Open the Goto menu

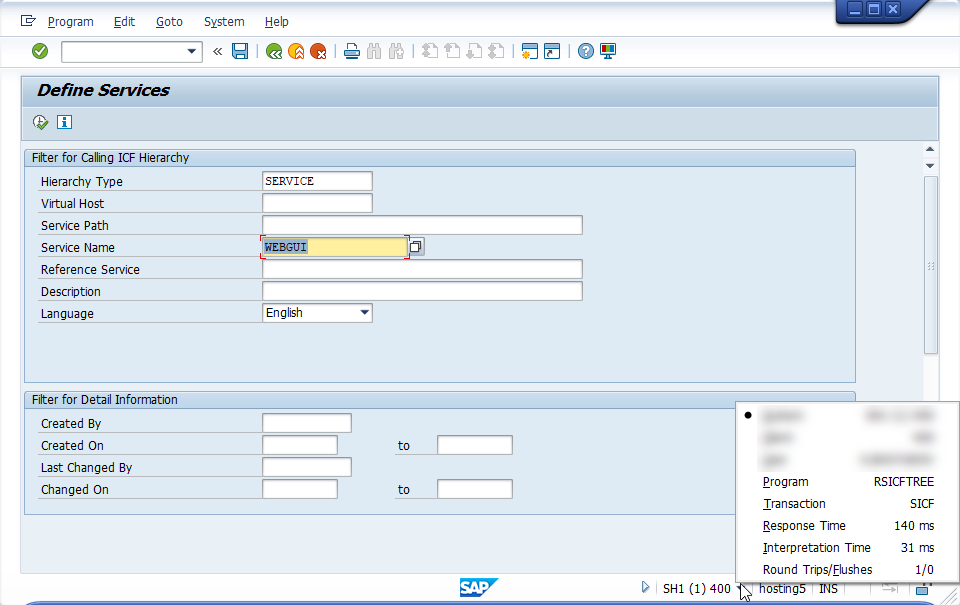point(169,21)
